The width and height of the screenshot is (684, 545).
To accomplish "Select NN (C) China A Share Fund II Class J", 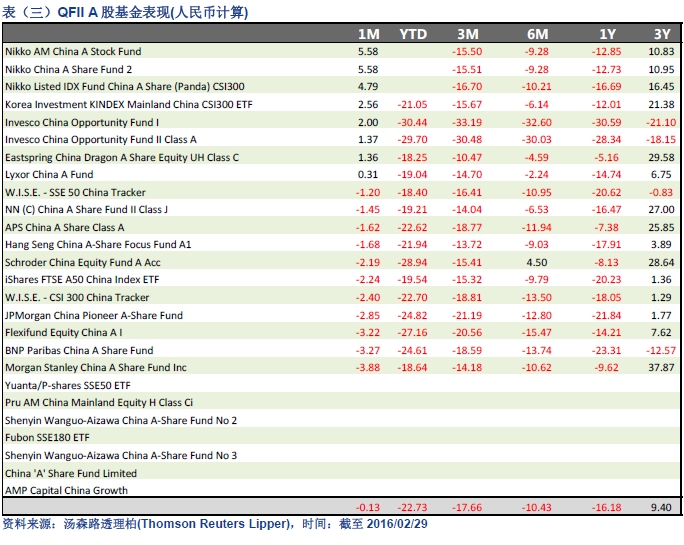I will tap(86, 209).
